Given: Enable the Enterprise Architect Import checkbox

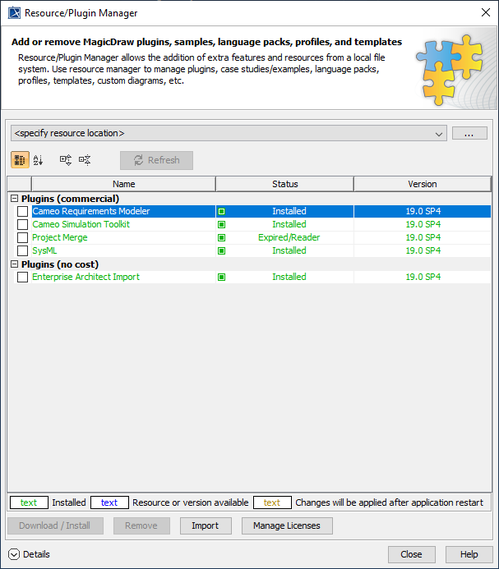Looking at the screenshot, I should [23, 277].
